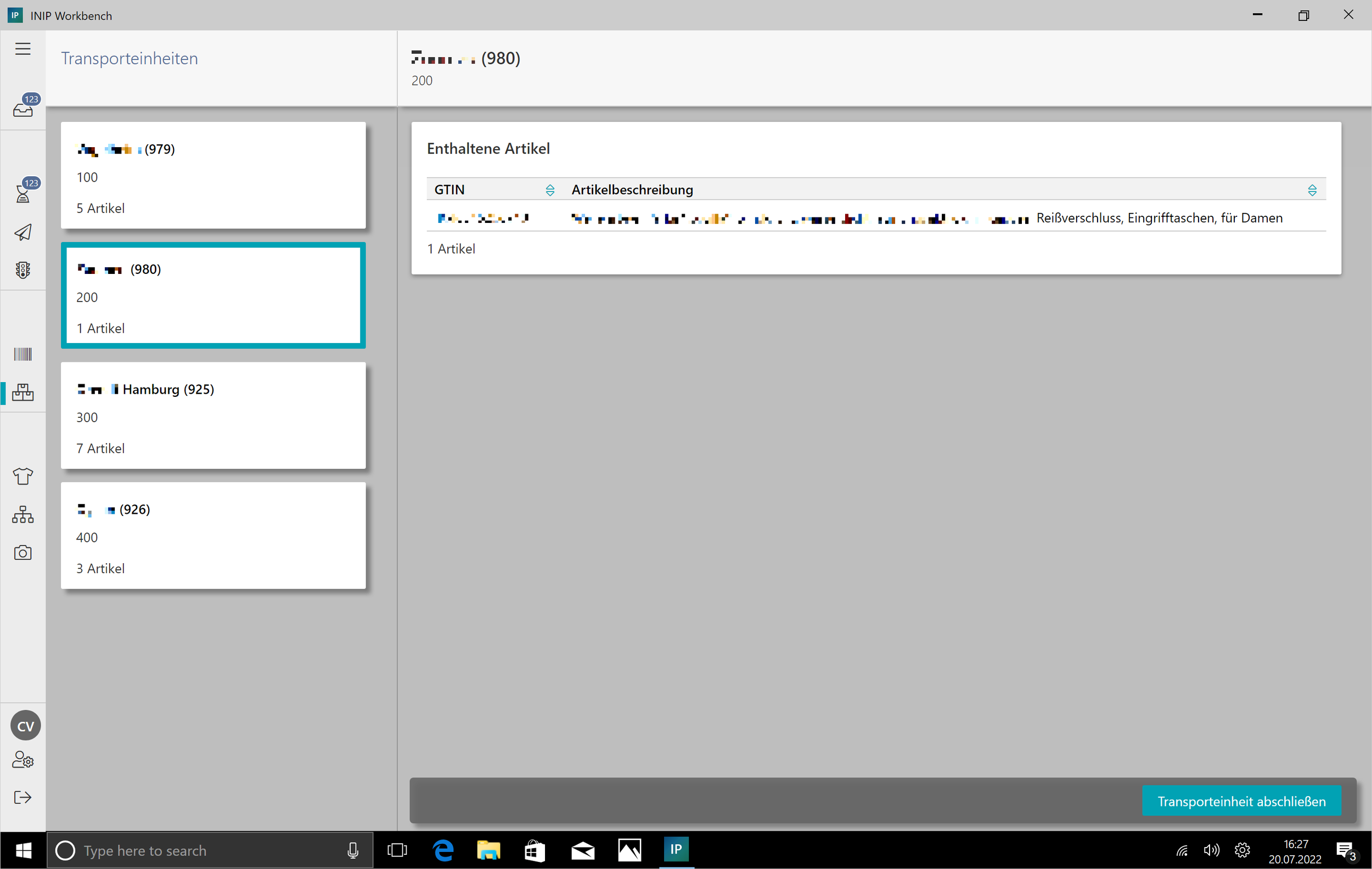Click the paper plane send icon
The height and width of the screenshot is (869, 1372).
pyautogui.click(x=23, y=232)
